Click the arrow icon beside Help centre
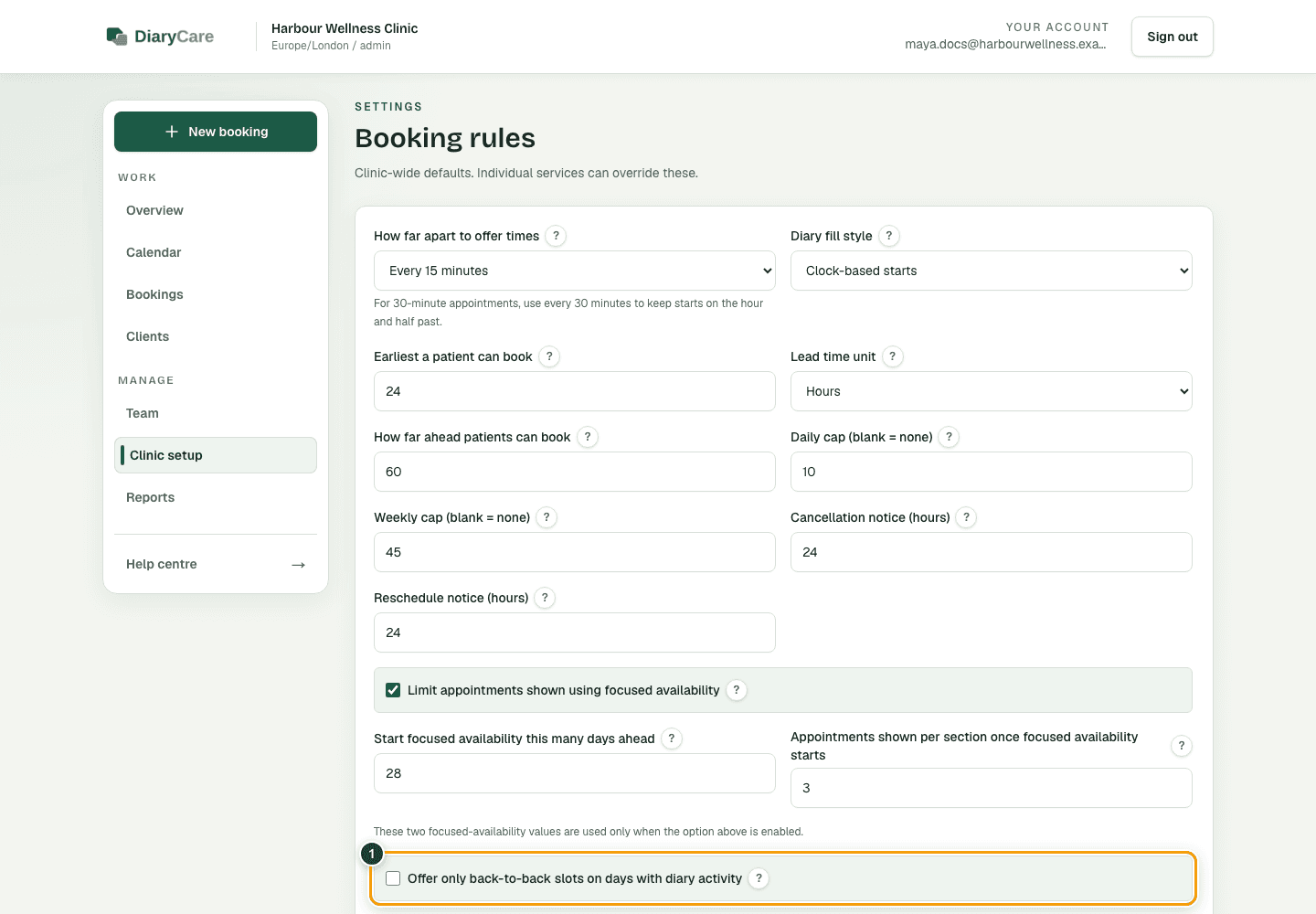 tap(298, 565)
